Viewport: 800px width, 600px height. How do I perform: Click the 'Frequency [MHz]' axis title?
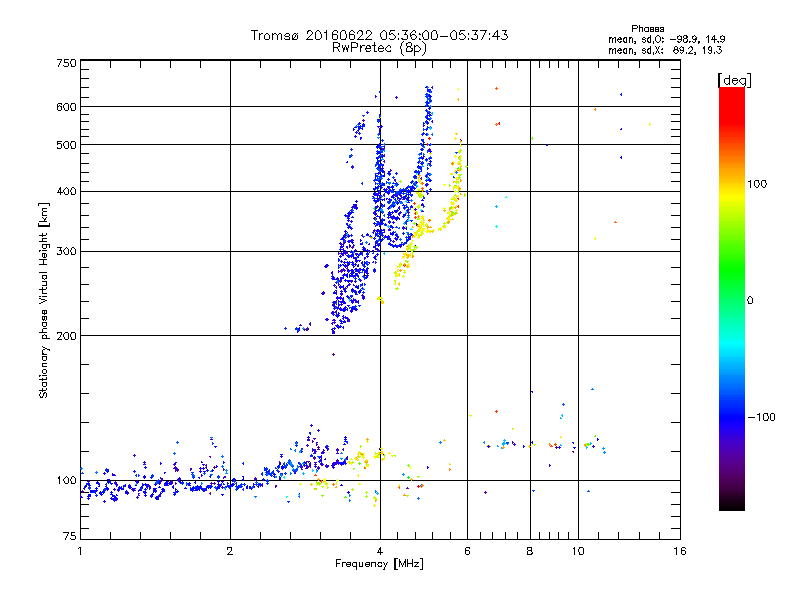(379, 564)
